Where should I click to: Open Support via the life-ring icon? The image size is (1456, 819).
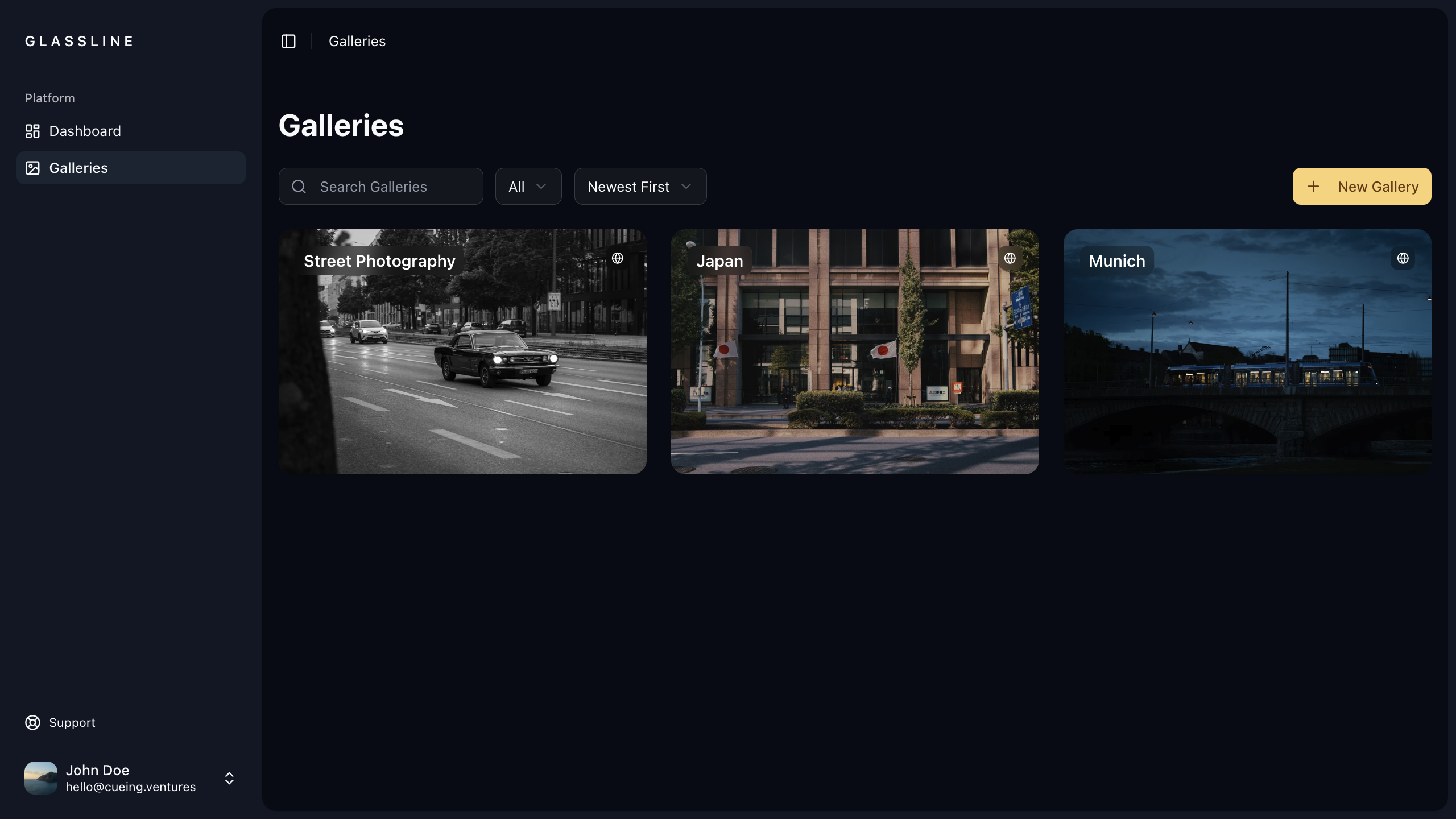pyautogui.click(x=32, y=722)
